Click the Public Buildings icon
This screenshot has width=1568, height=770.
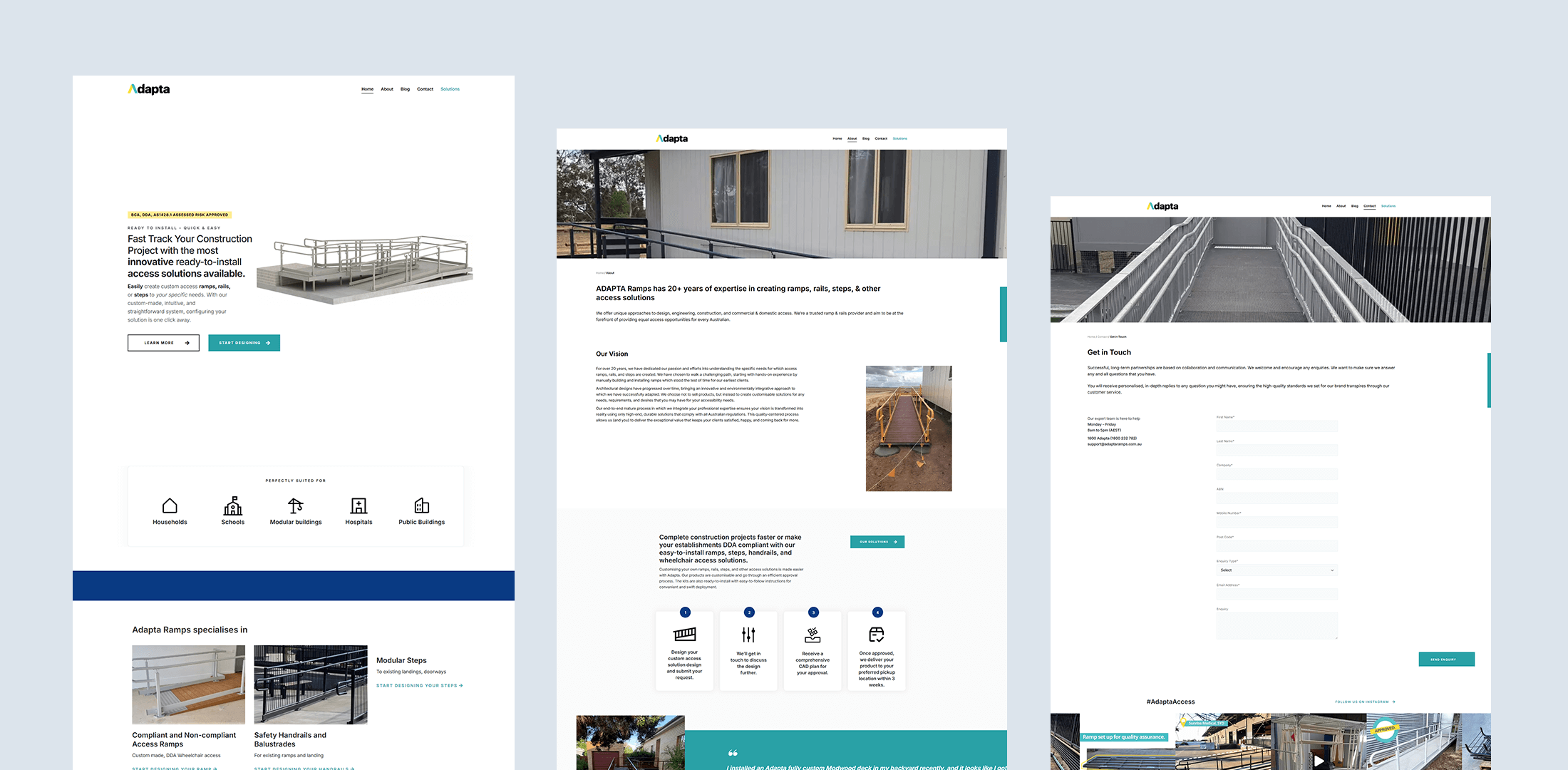(421, 505)
